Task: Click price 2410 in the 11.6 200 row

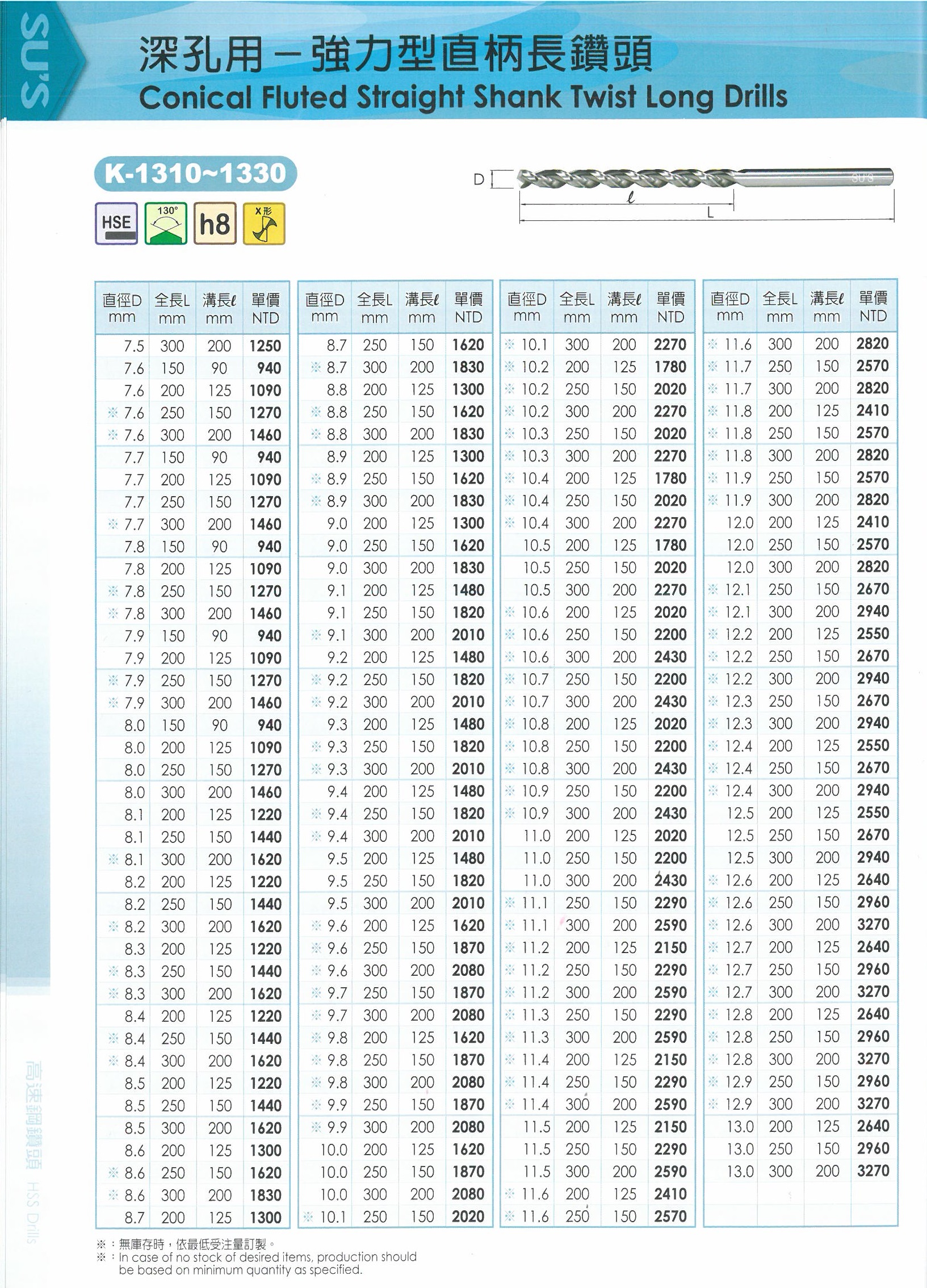Action: point(670,1194)
